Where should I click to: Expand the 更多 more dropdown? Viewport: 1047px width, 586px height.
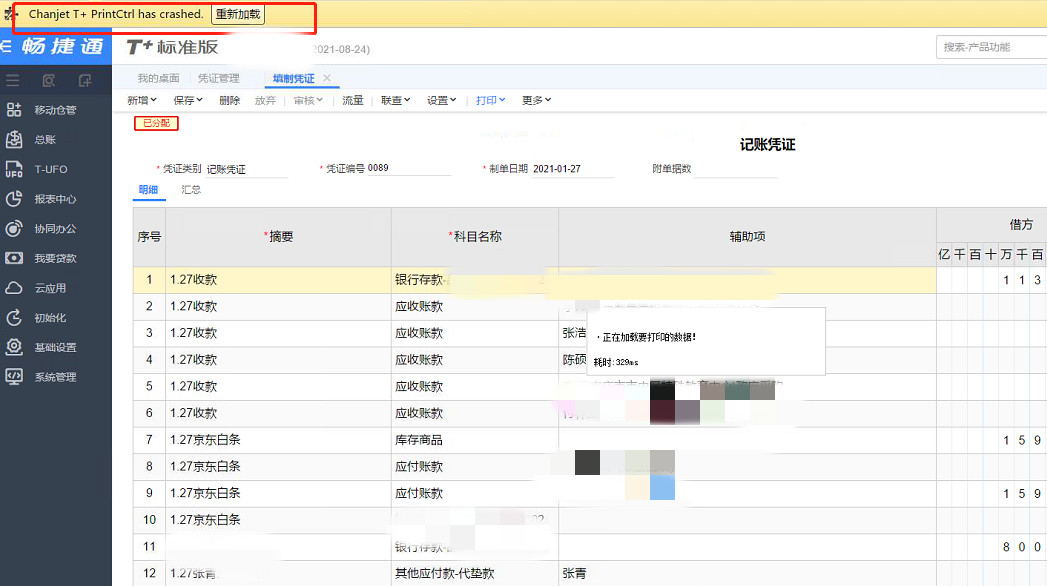pyautogui.click(x=536, y=100)
